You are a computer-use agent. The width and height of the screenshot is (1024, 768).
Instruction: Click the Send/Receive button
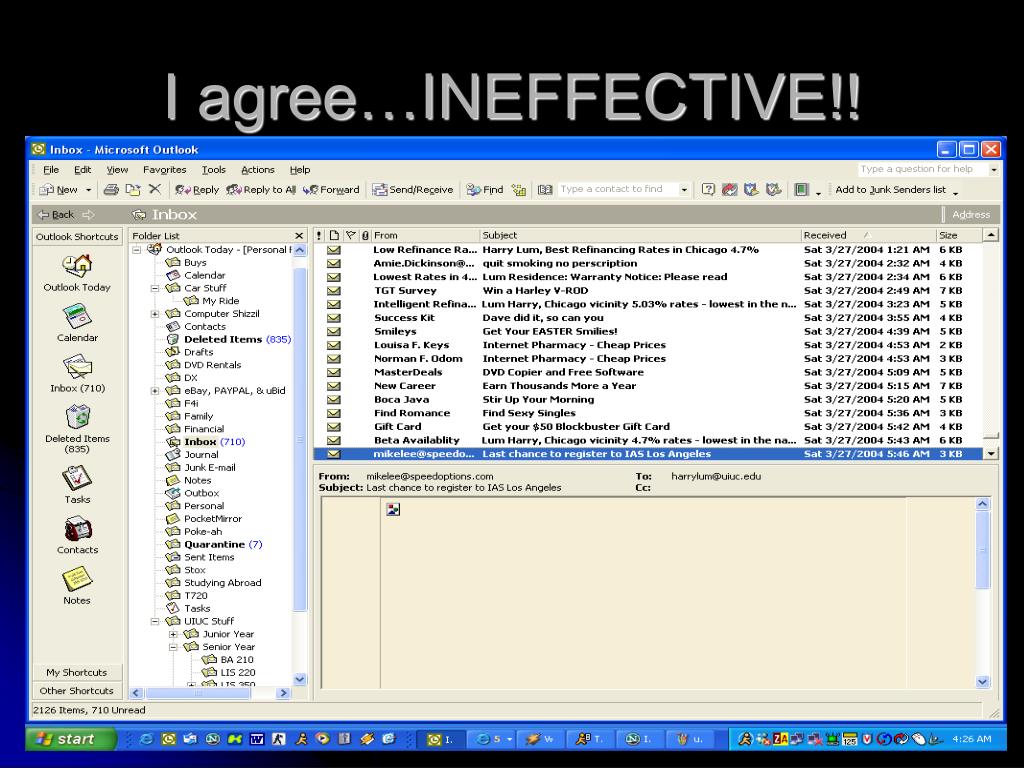click(413, 189)
